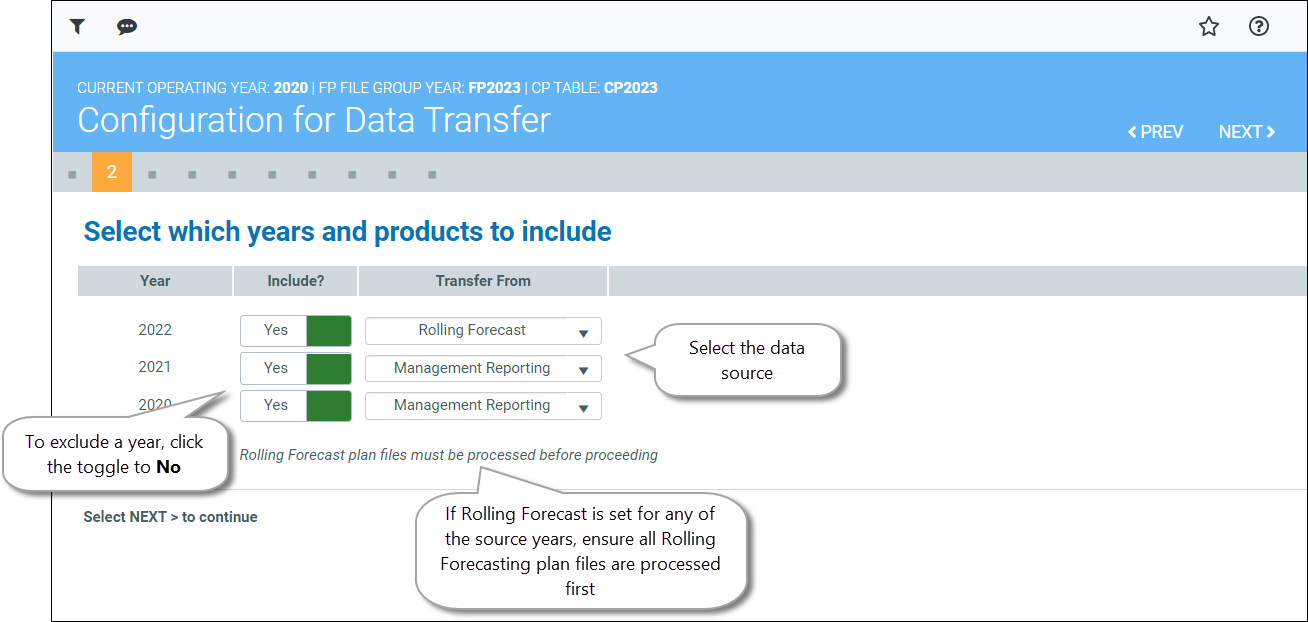Open help question mark icon
Image resolution: width=1308 pixels, height=622 pixels.
pos(1259,27)
